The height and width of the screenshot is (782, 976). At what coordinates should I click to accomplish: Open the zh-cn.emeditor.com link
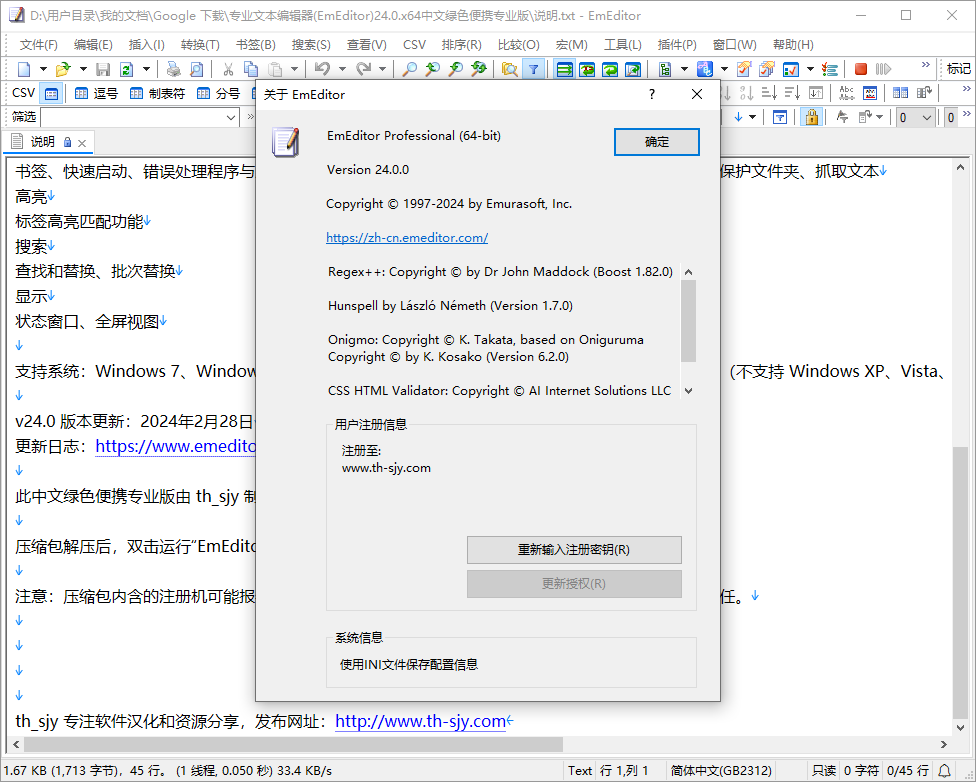407,238
